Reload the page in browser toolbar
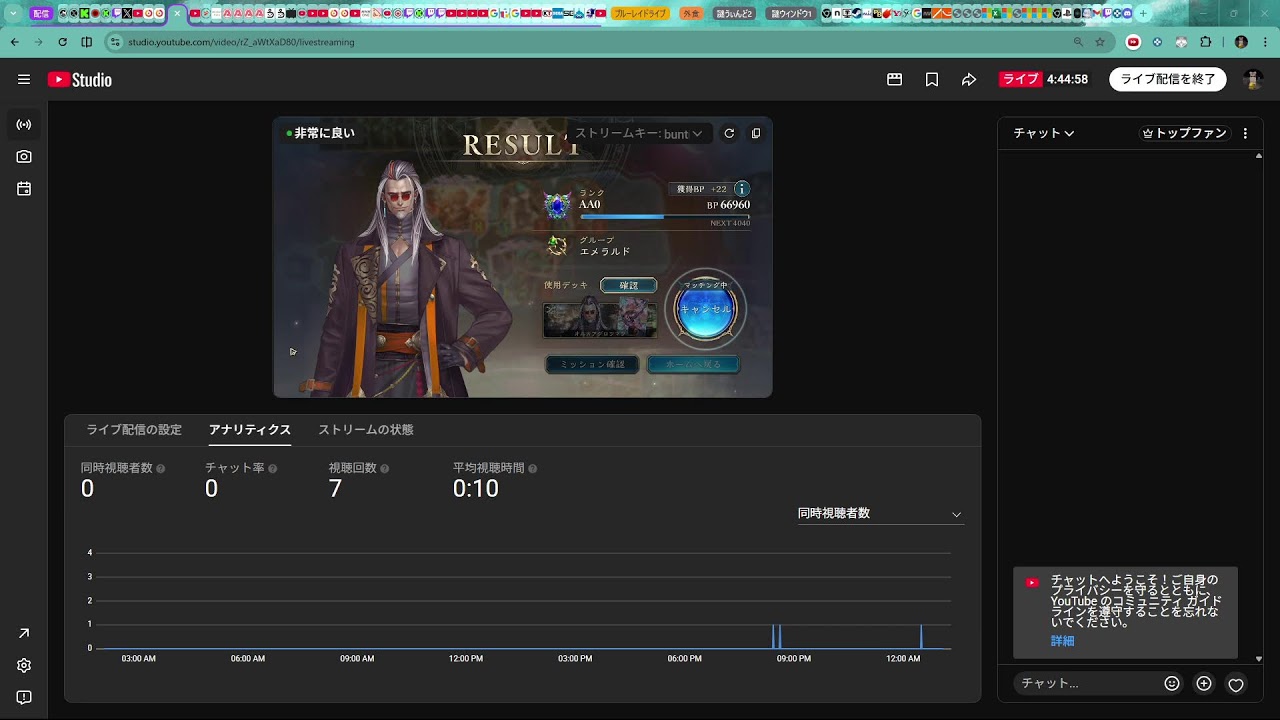Screen dimensions: 1280x720 pos(62,42)
